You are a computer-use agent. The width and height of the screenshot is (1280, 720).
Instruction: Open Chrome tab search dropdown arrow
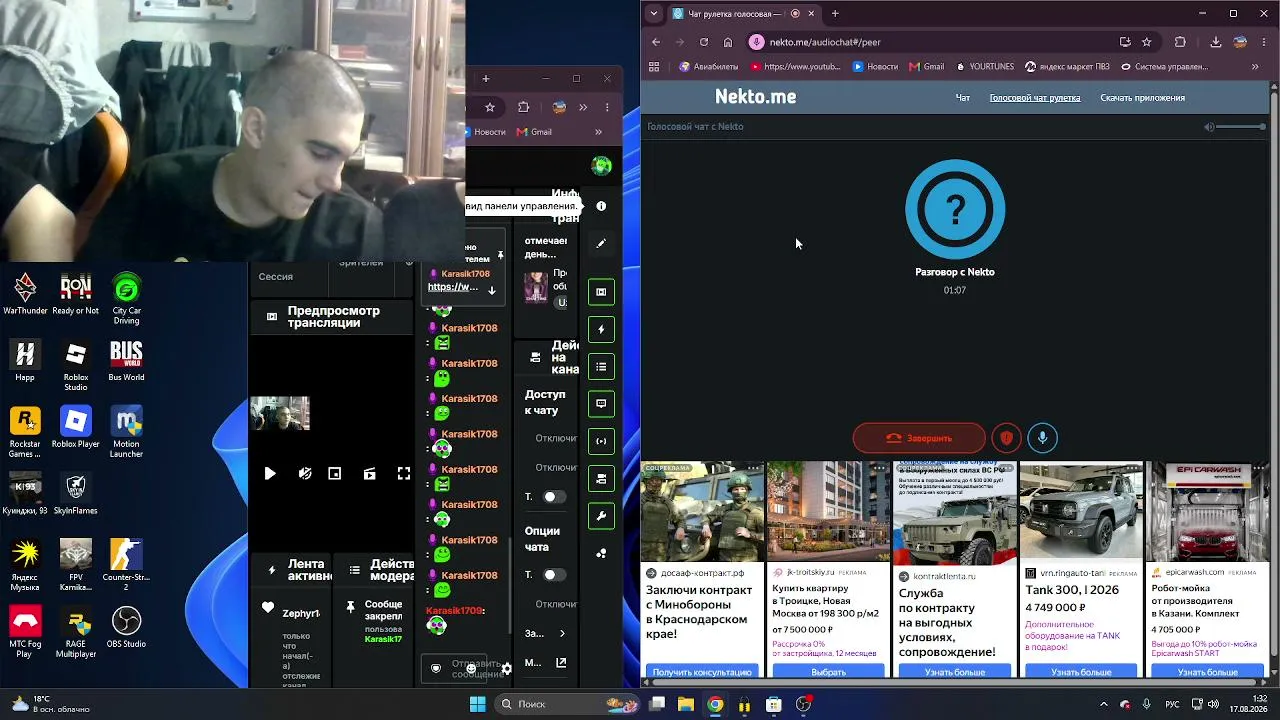click(654, 14)
